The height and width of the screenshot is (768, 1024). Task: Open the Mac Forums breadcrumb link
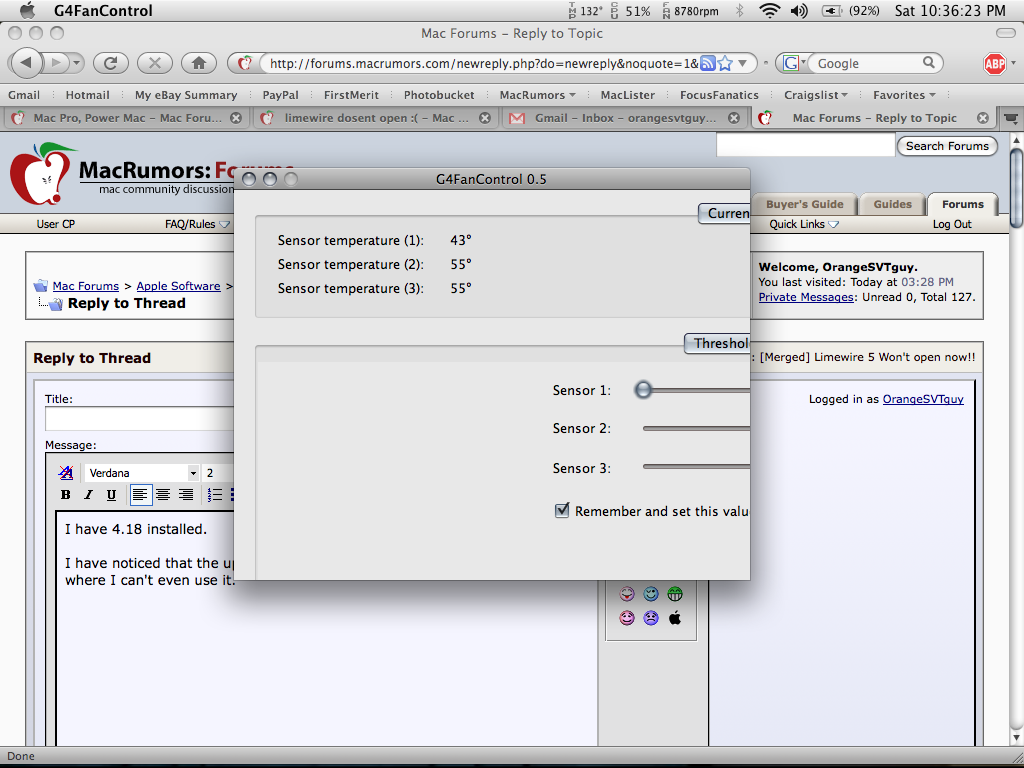click(86, 286)
